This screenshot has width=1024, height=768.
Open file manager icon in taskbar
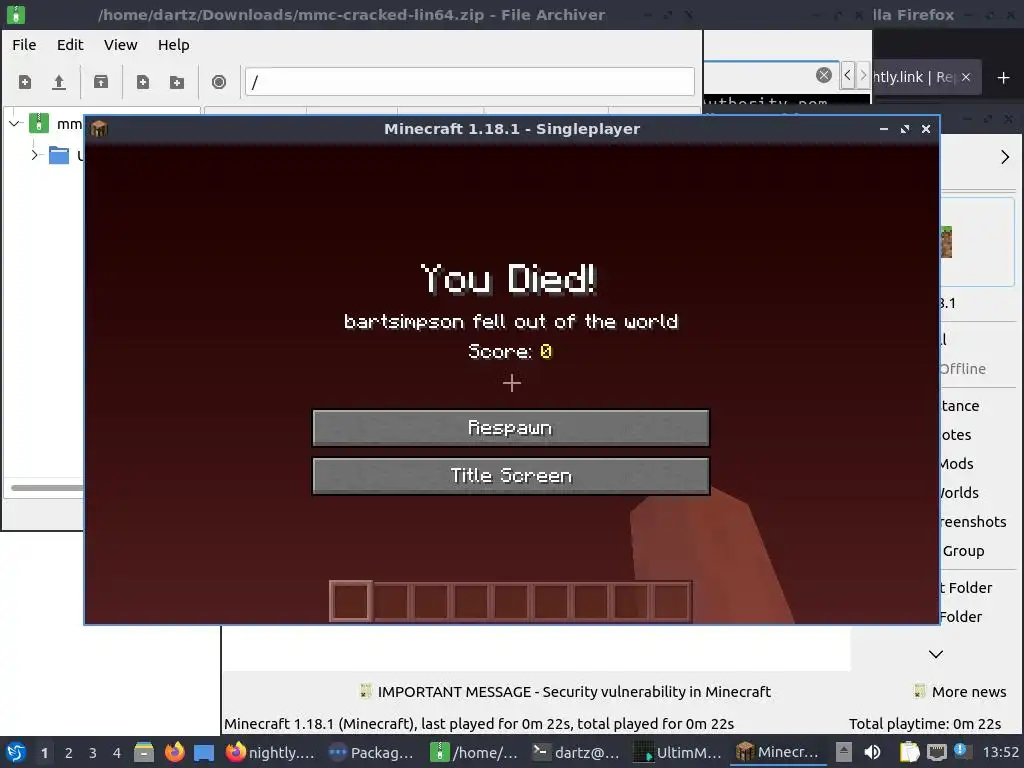[x=144, y=752]
